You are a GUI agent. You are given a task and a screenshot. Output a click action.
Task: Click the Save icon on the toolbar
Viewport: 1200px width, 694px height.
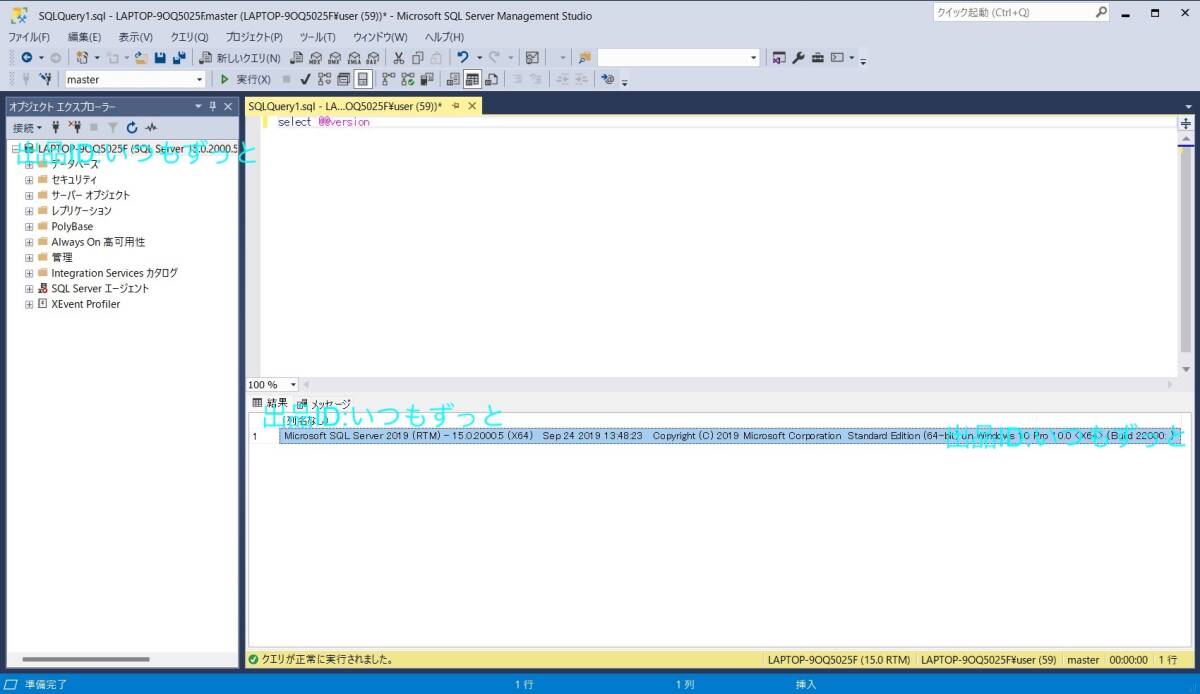point(161,57)
